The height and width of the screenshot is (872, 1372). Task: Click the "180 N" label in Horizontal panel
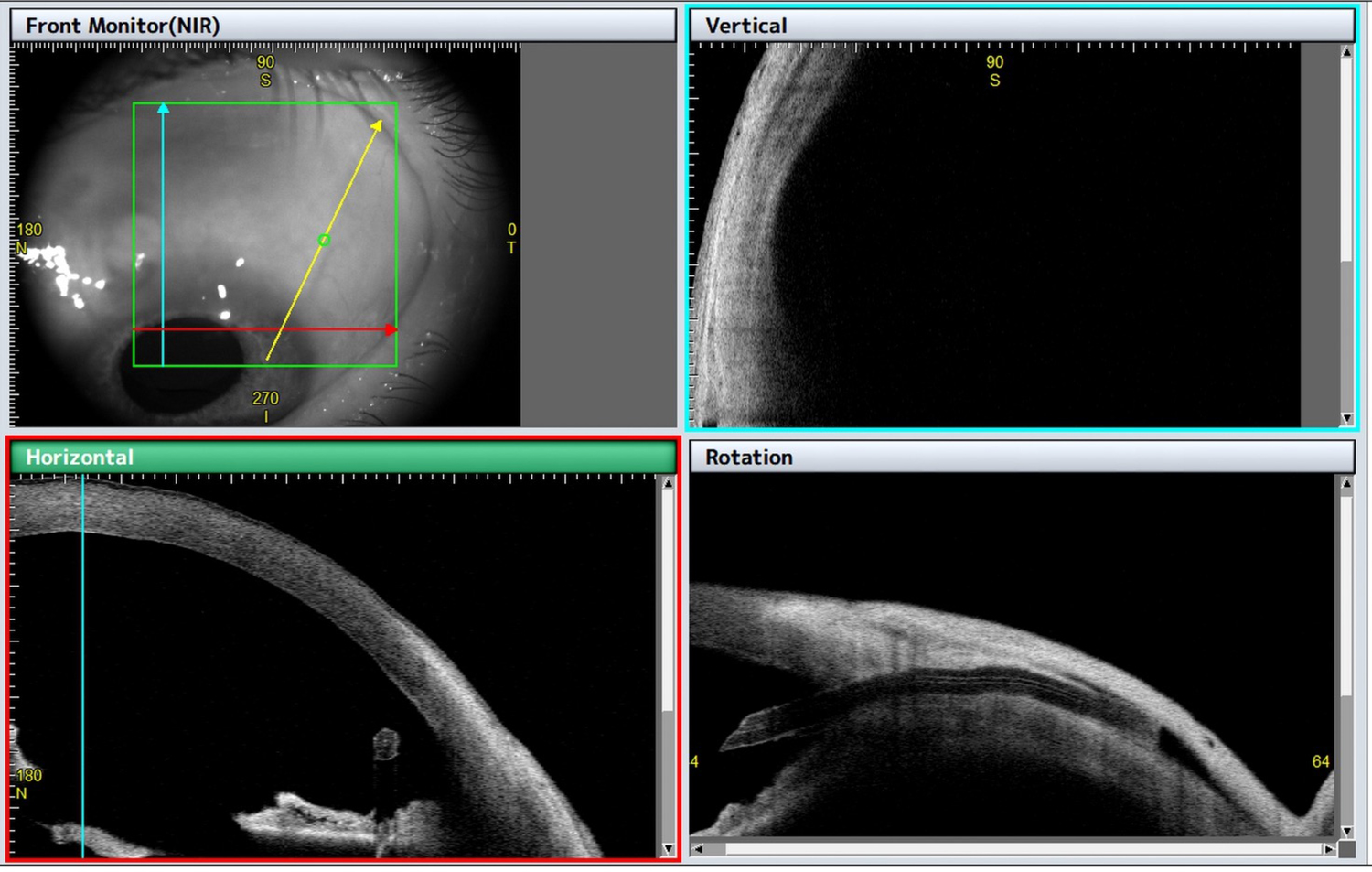pos(28,784)
